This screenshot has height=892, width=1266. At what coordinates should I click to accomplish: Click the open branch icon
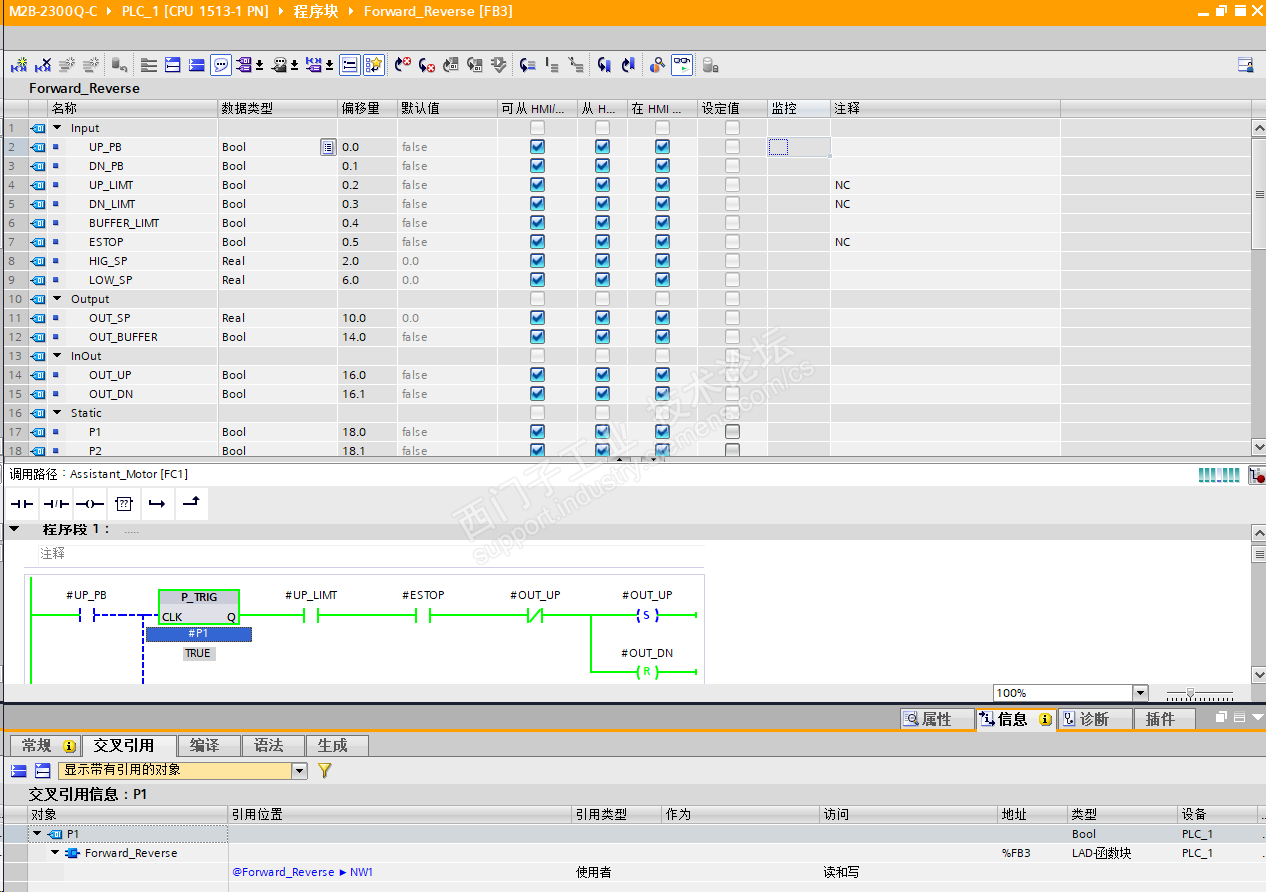[157, 504]
